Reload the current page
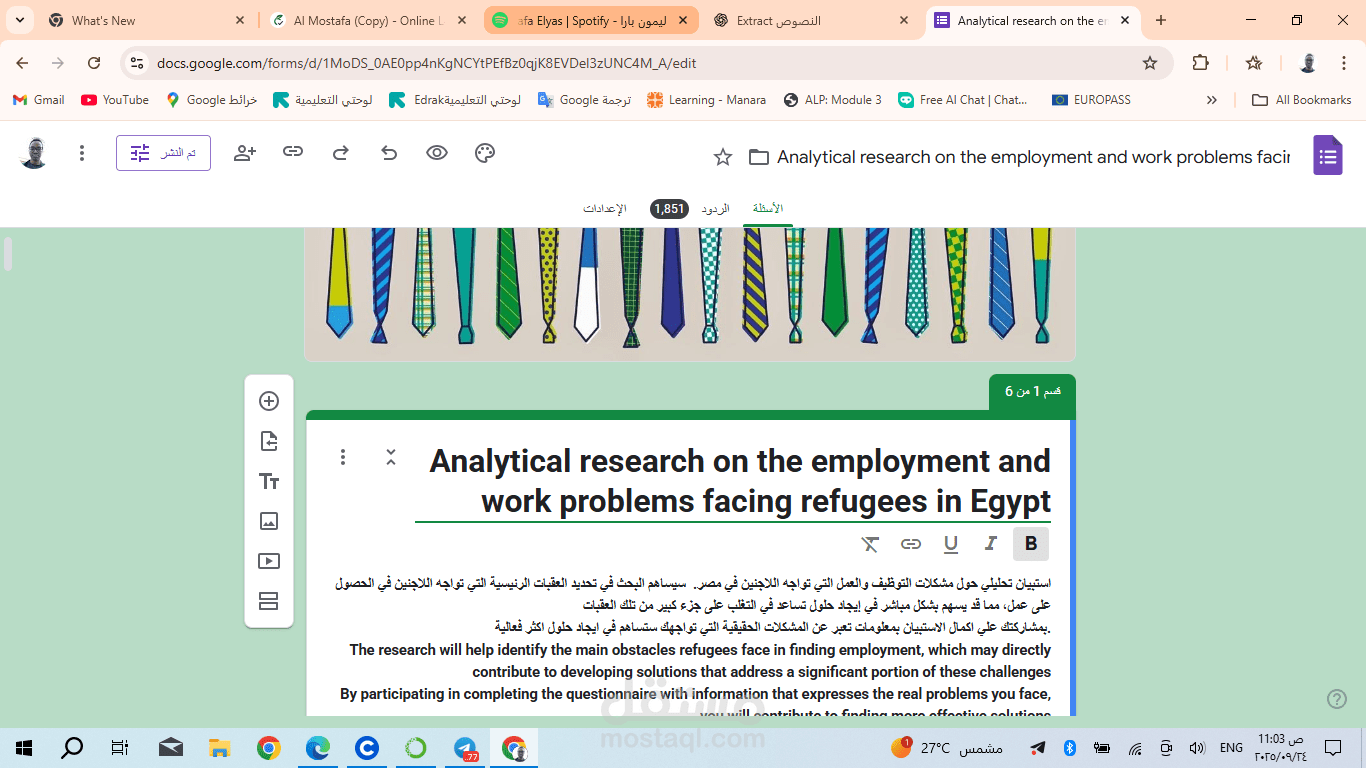1366x768 pixels. coord(94,63)
